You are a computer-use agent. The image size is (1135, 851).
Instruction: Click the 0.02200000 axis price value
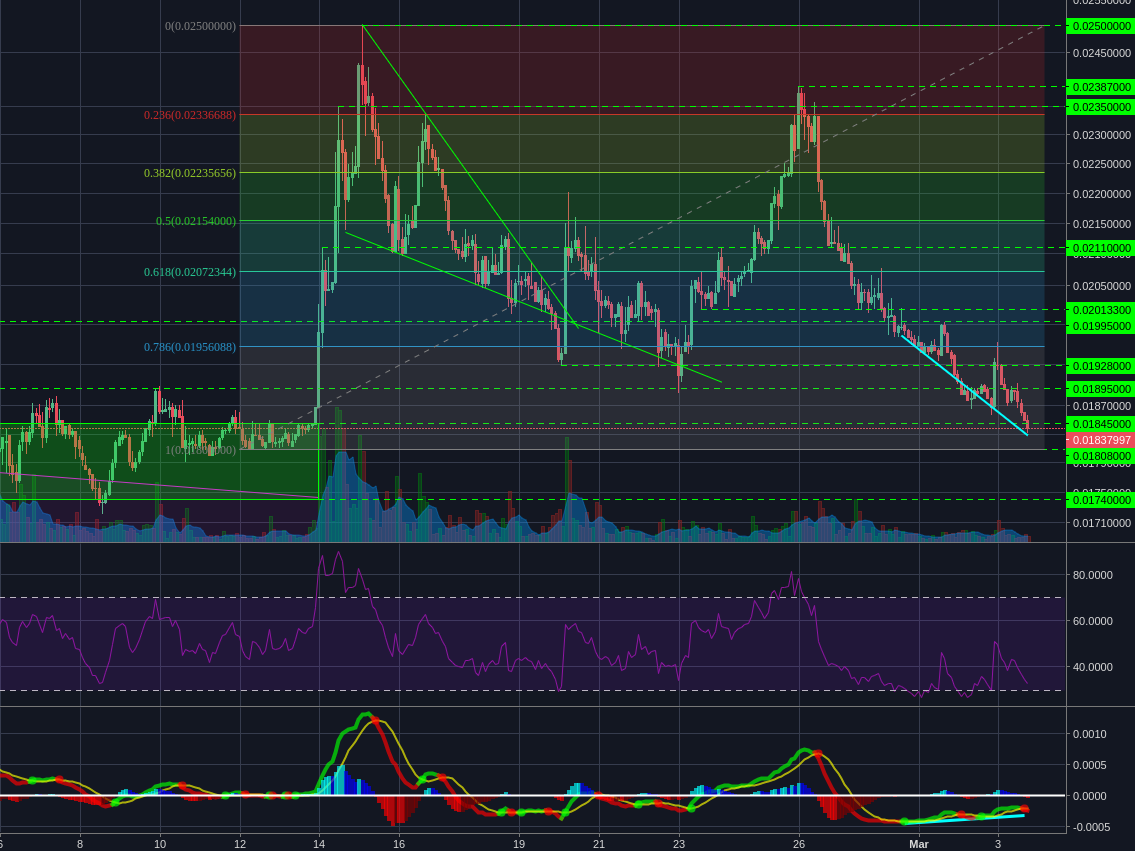1102,194
